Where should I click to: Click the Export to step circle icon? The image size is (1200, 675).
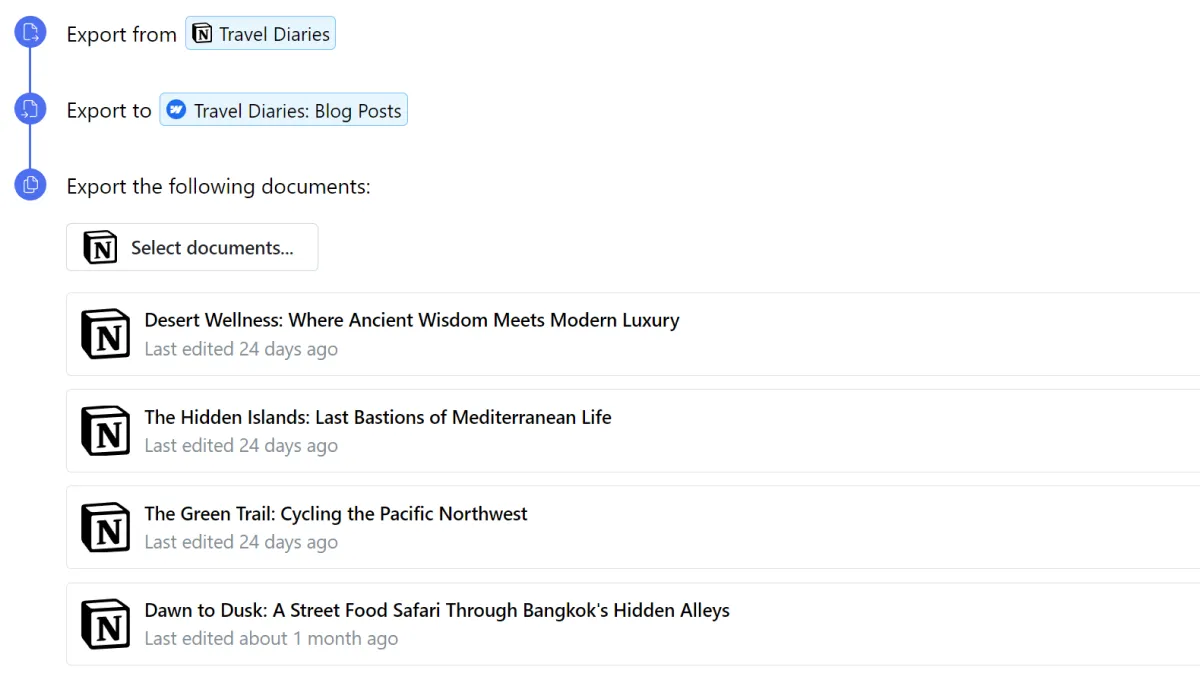[30, 108]
